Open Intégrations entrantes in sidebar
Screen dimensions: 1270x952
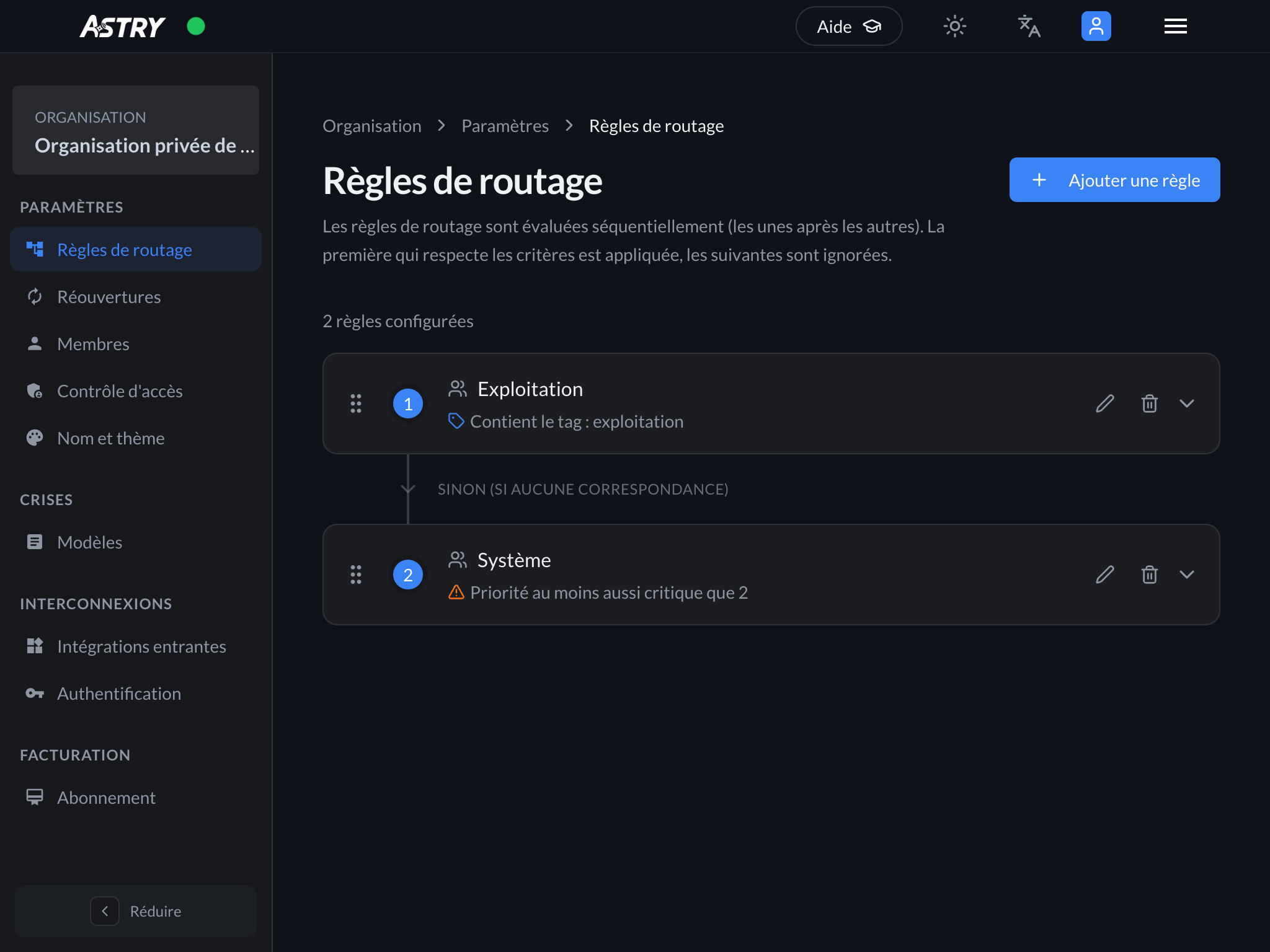[141, 646]
